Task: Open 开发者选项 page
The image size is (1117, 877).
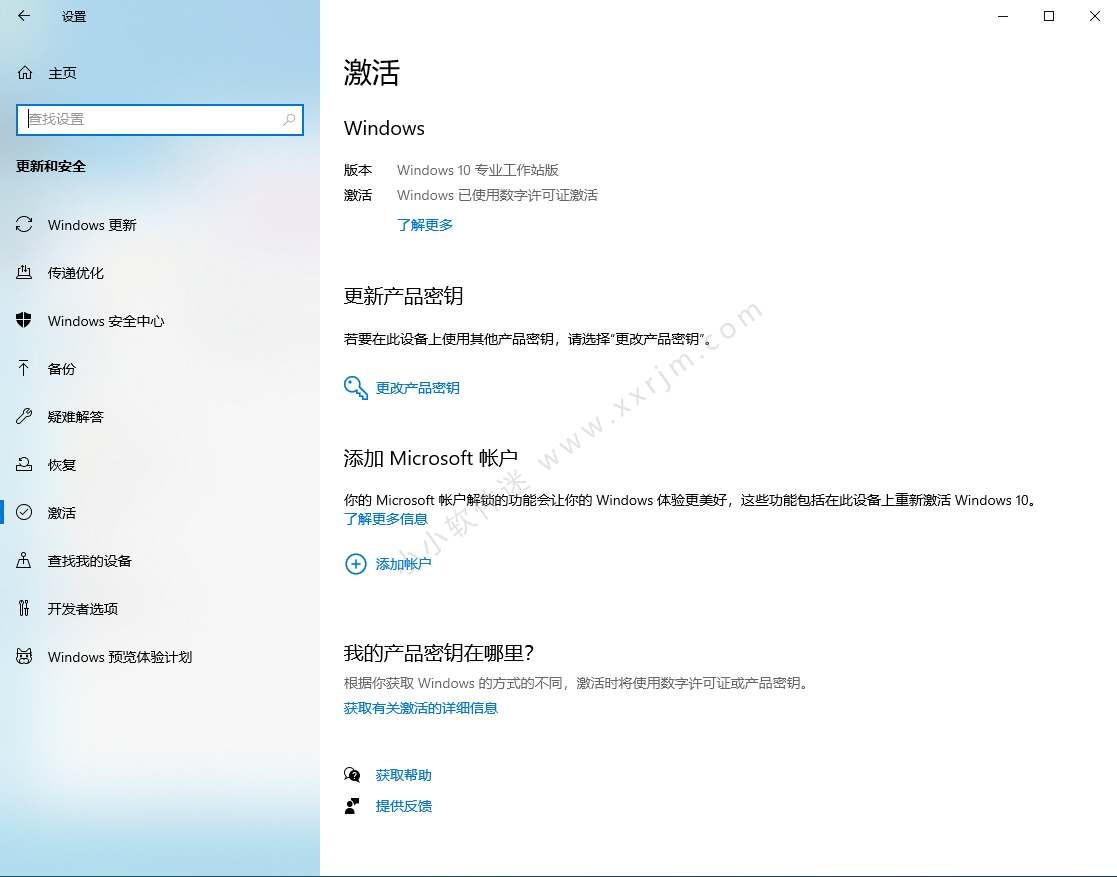Action: tap(82, 609)
